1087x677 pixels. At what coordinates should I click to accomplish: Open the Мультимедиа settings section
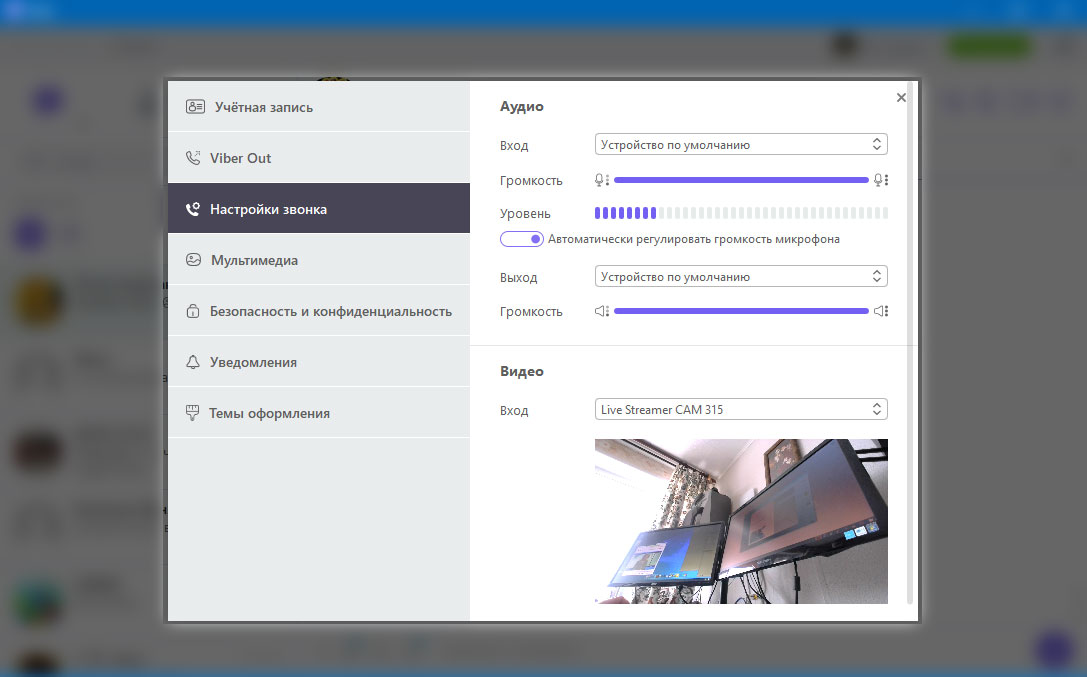319,260
